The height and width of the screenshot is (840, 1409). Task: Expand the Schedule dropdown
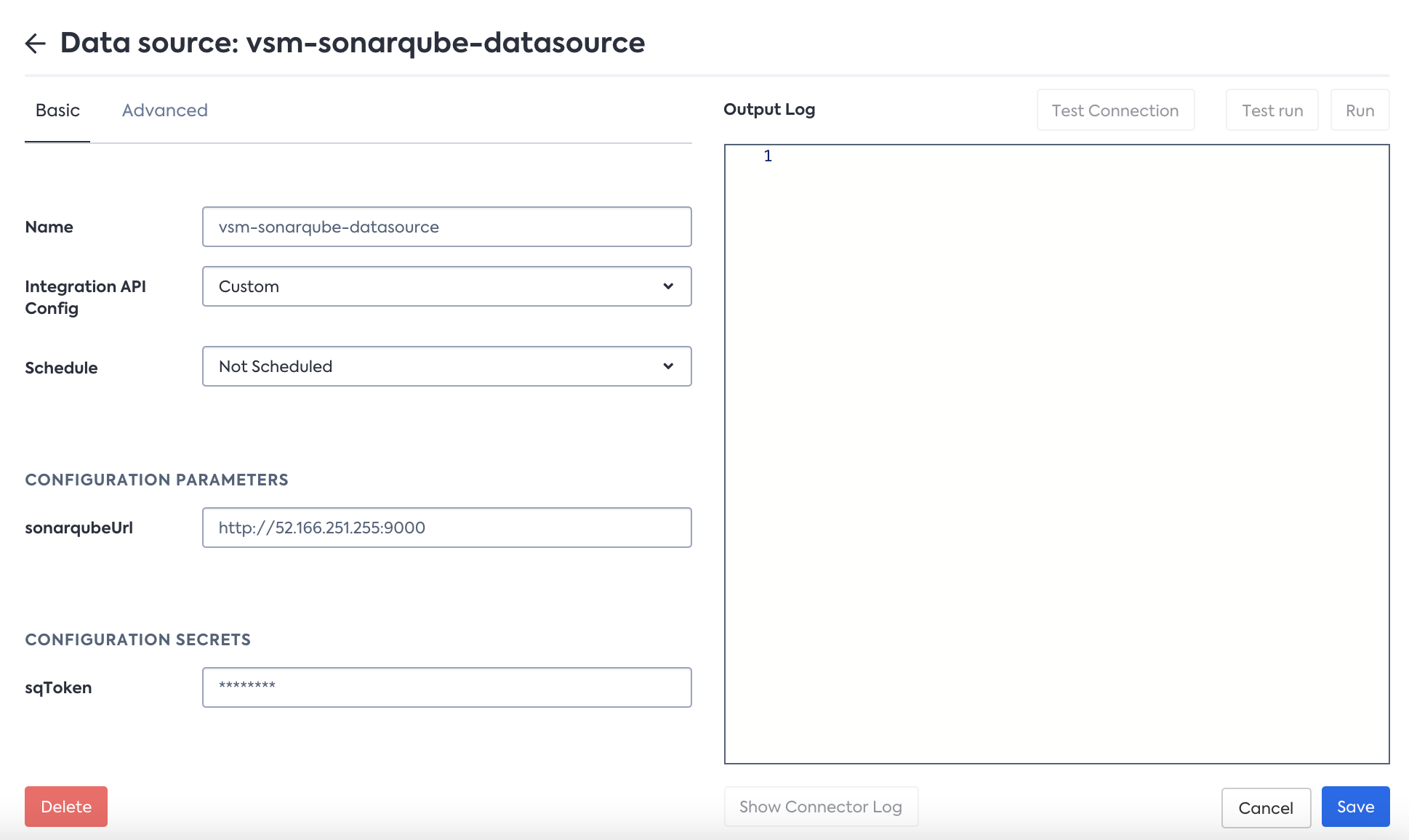(x=446, y=366)
